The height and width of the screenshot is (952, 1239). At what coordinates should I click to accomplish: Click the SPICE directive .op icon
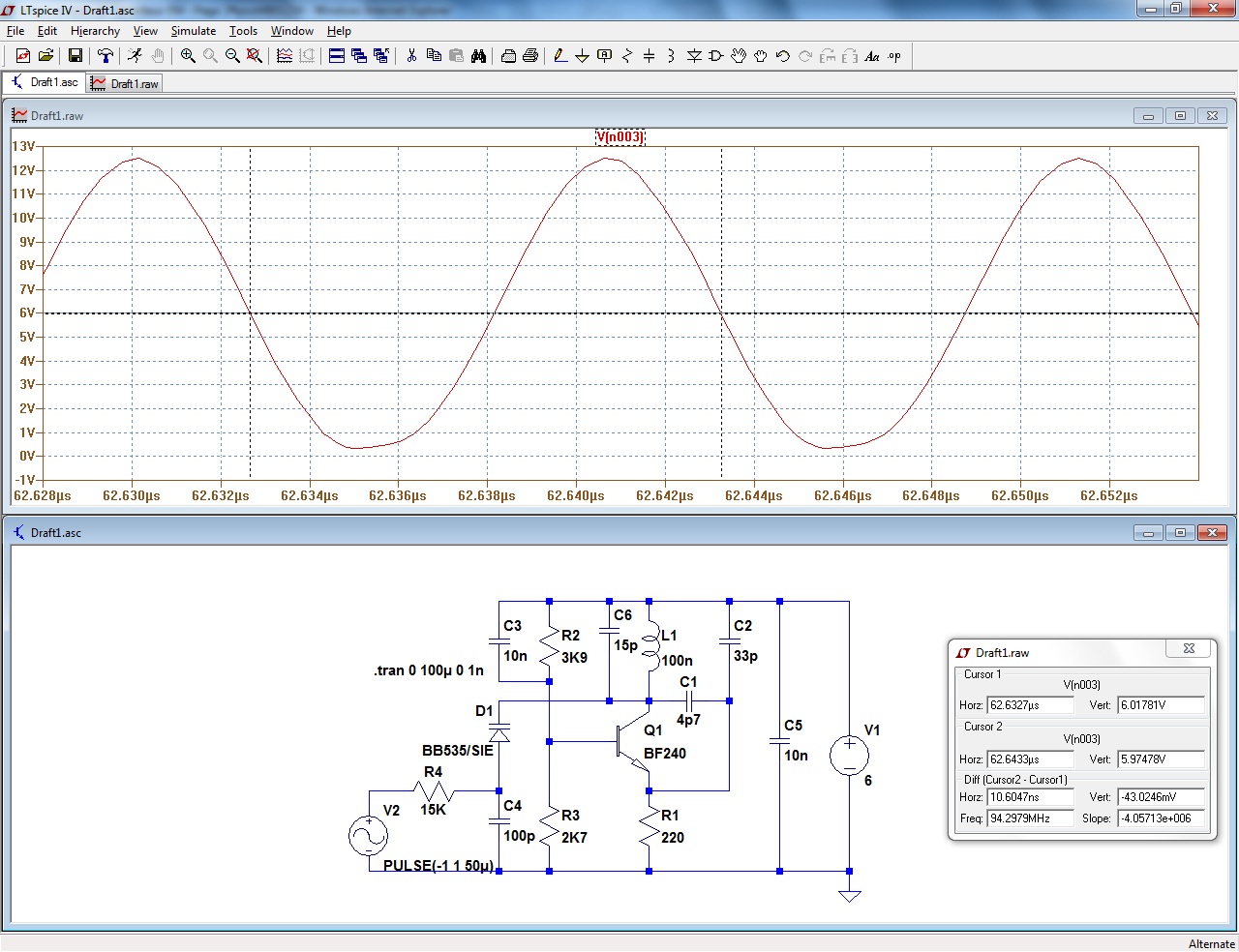(x=894, y=56)
